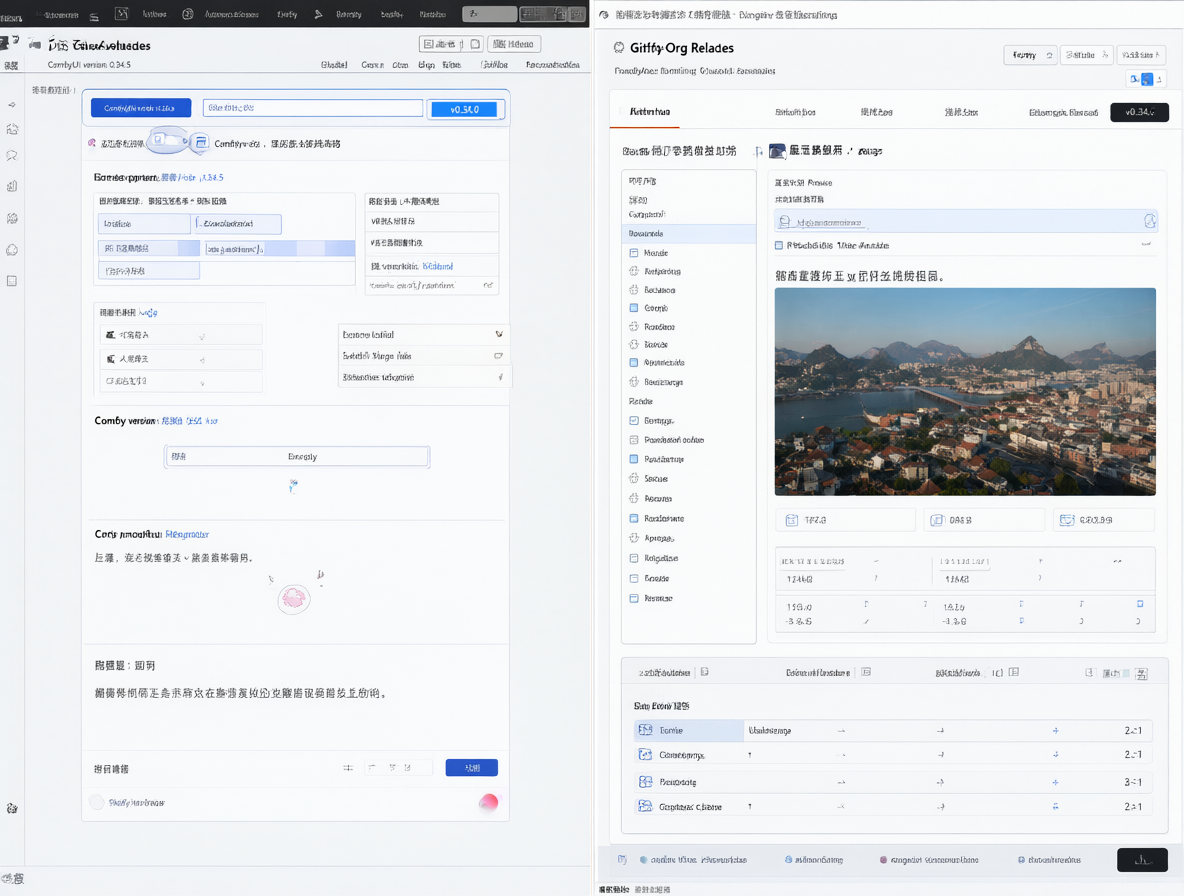Toggle the pill switch beside the Comfy label
The height and width of the screenshot is (896, 1184).
tap(169, 140)
